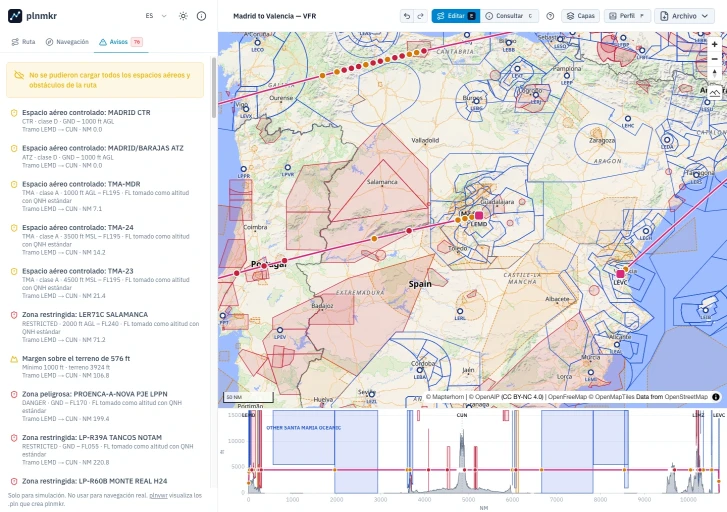Screen dimensions: 727x512
Task: Click the OpenFreeMap attribution link
Action: [x=567, y=397]
